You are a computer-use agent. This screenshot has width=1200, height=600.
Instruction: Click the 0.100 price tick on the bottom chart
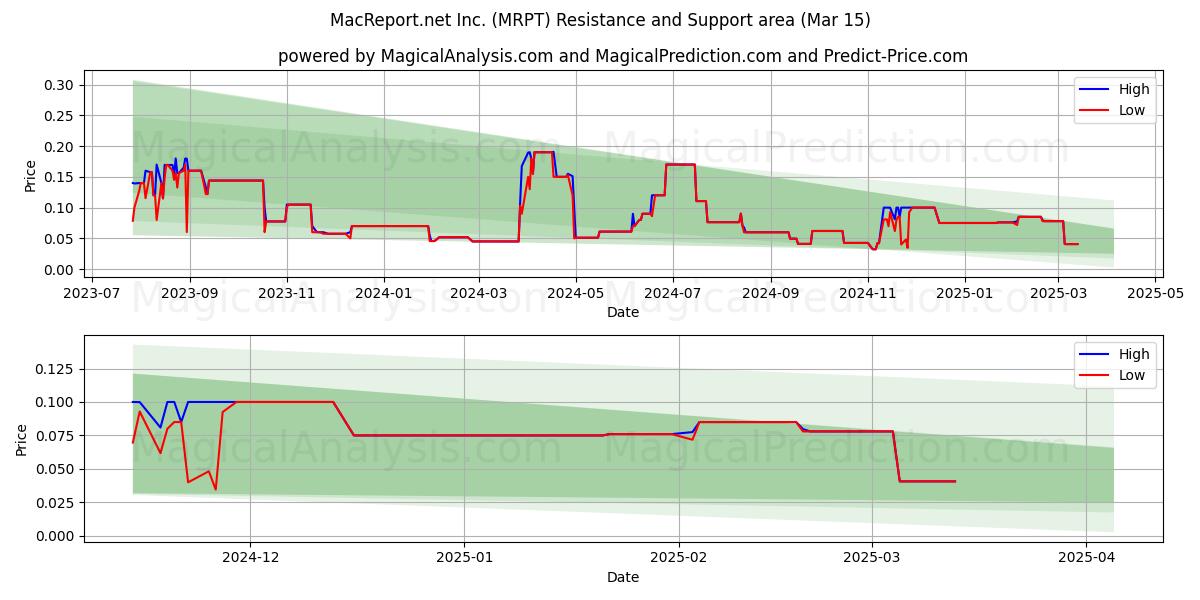tap(56, 402)
